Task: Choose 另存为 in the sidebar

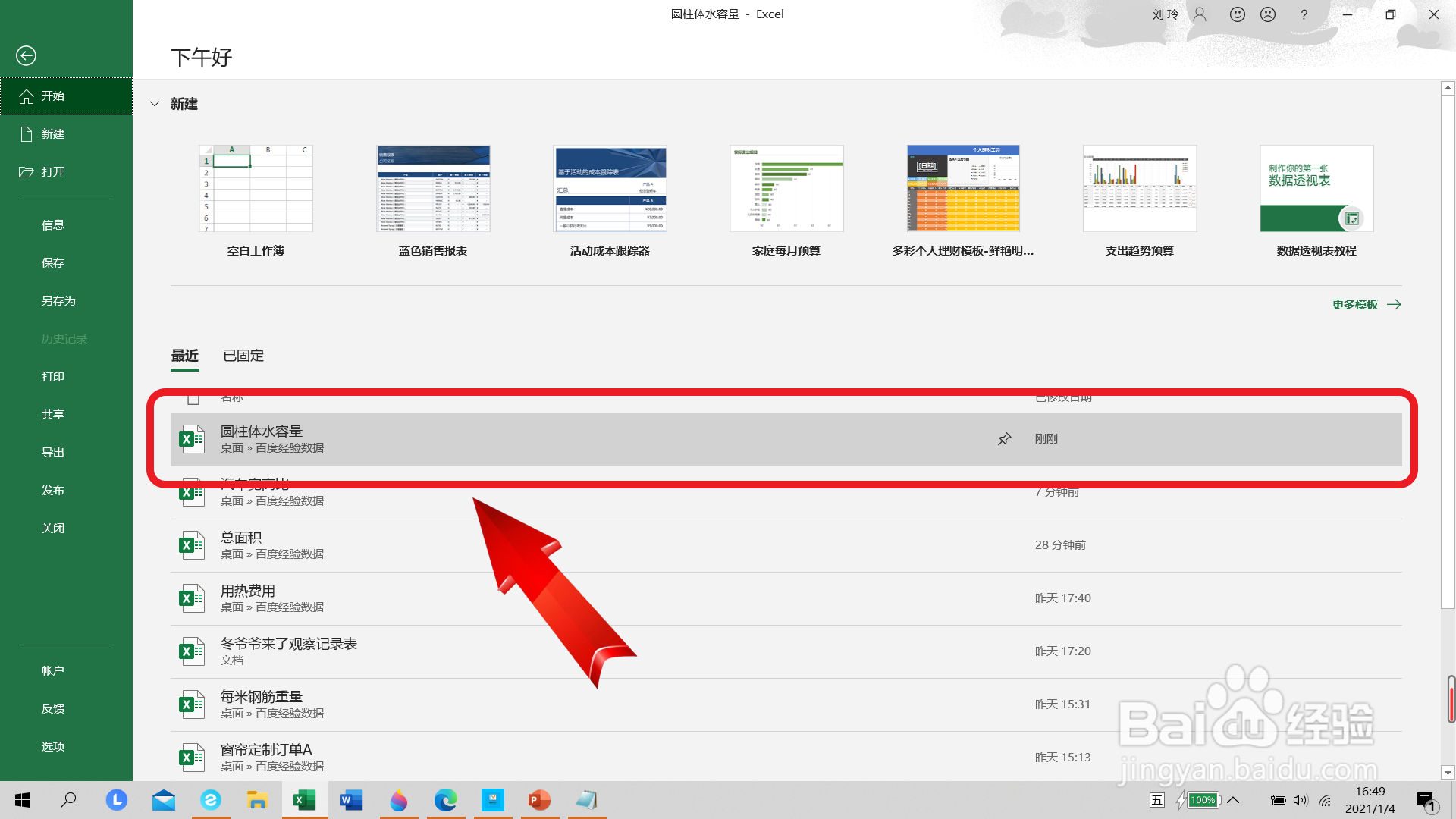Action: click(66, 301)
